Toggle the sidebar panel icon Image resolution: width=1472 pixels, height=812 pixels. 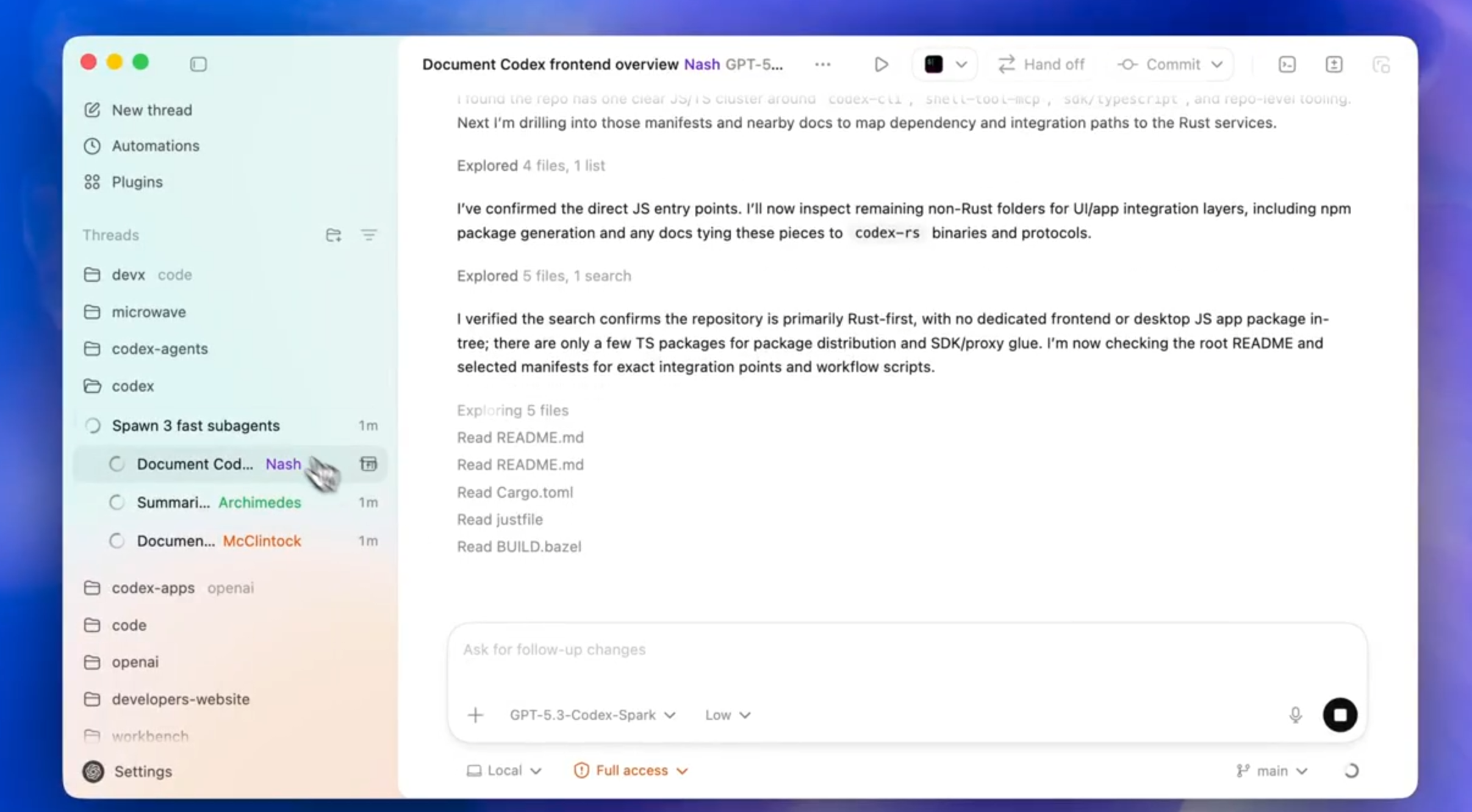(198, 64)
